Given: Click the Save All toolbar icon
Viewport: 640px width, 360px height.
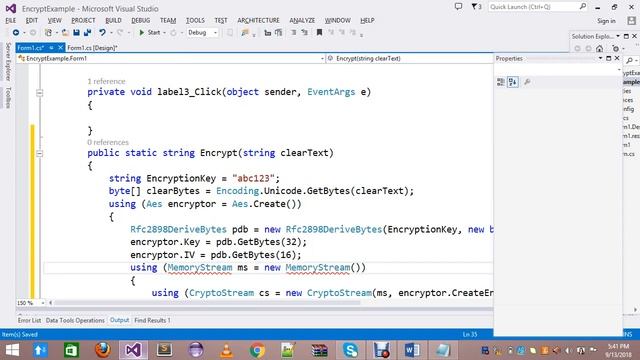Looking at the screenshot, I should 87,33.
